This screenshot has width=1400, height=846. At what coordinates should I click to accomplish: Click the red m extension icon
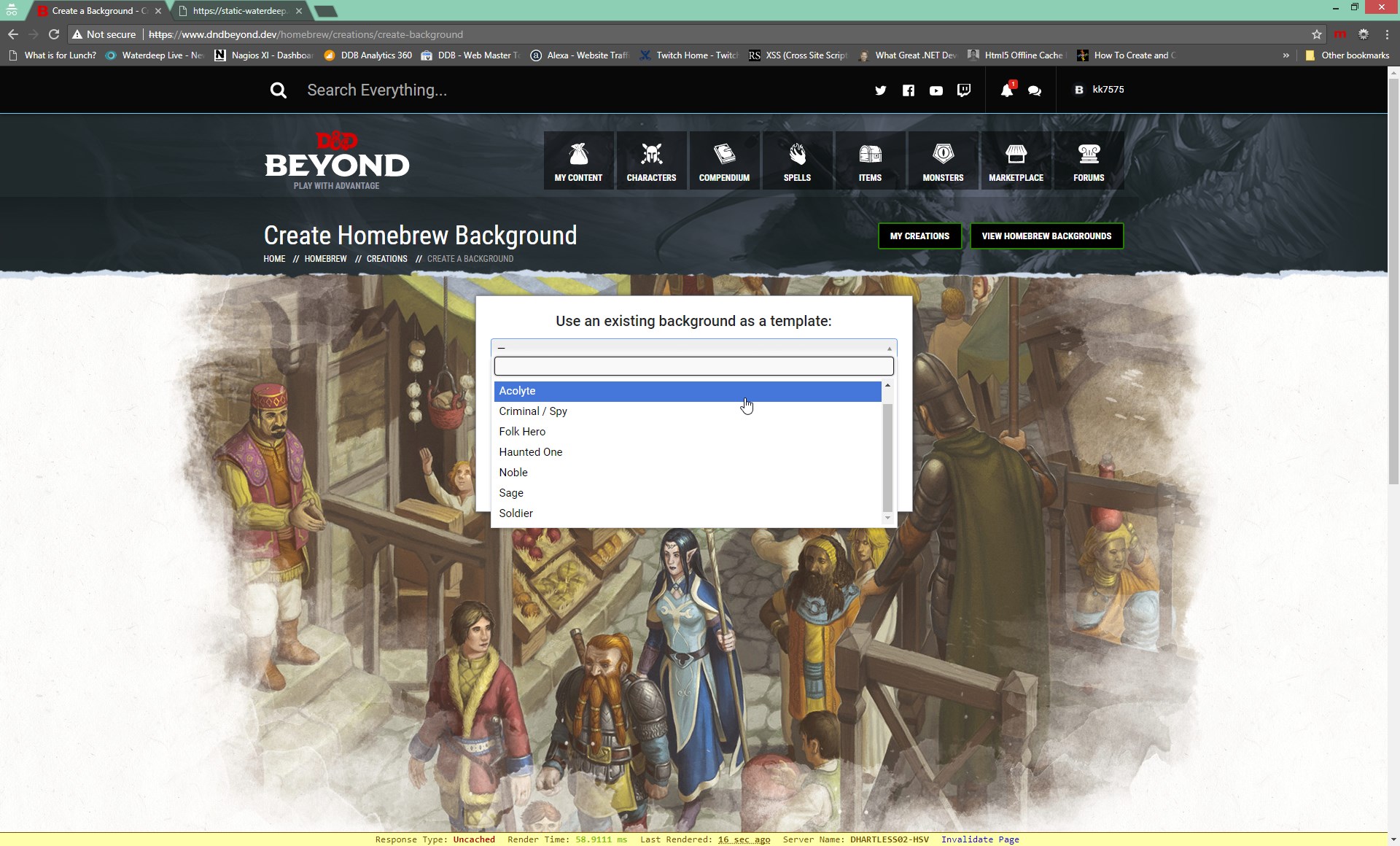point(1340,34)
